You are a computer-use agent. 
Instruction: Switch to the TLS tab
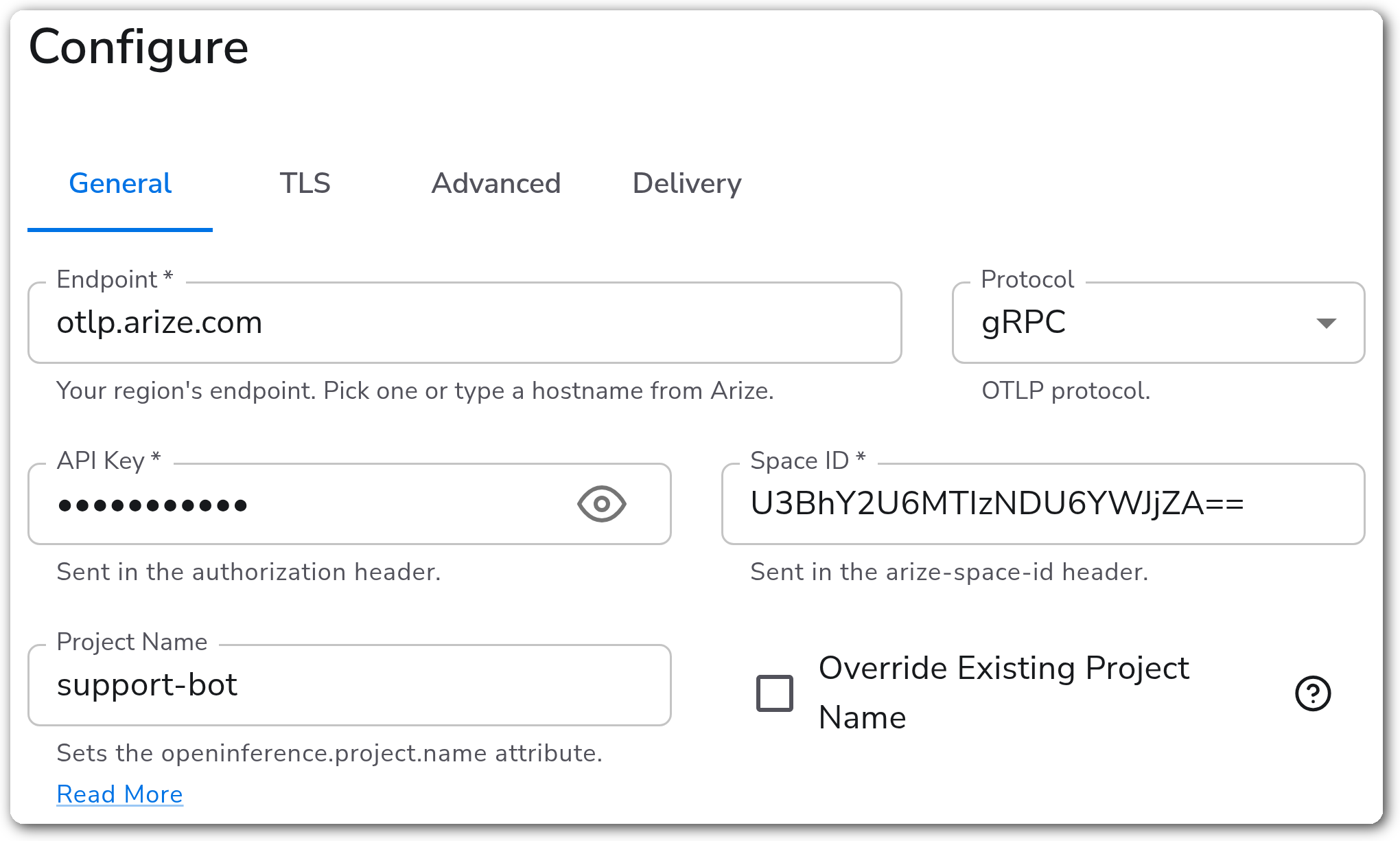coord(305,183)
